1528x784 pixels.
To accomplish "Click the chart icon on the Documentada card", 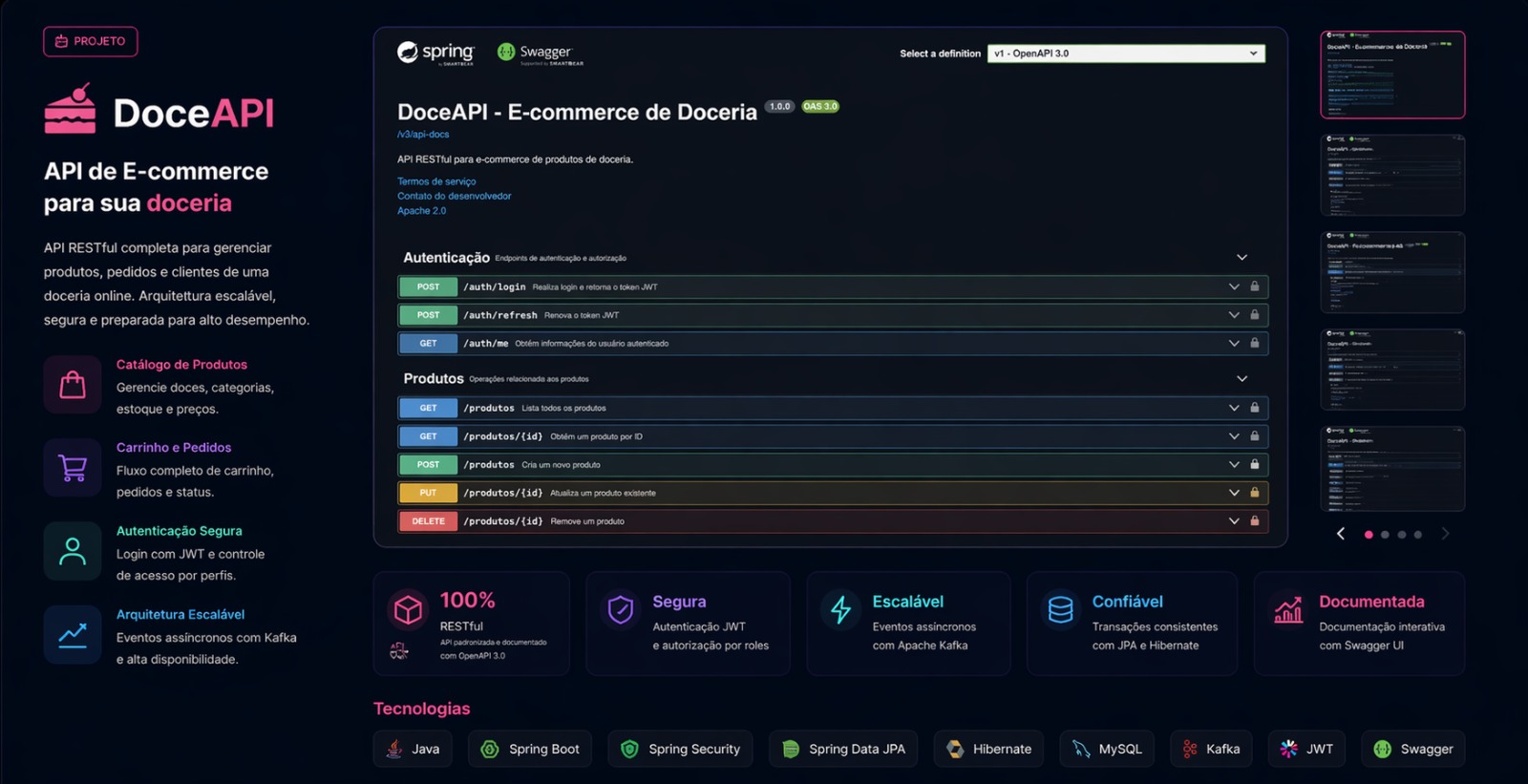I will (1288, 609).
